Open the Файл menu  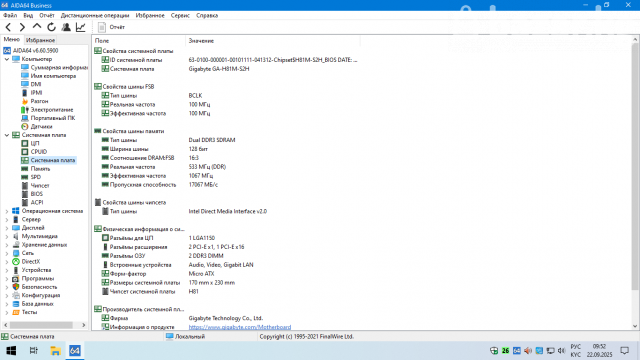pyautogui.click(x=10, y=16)
